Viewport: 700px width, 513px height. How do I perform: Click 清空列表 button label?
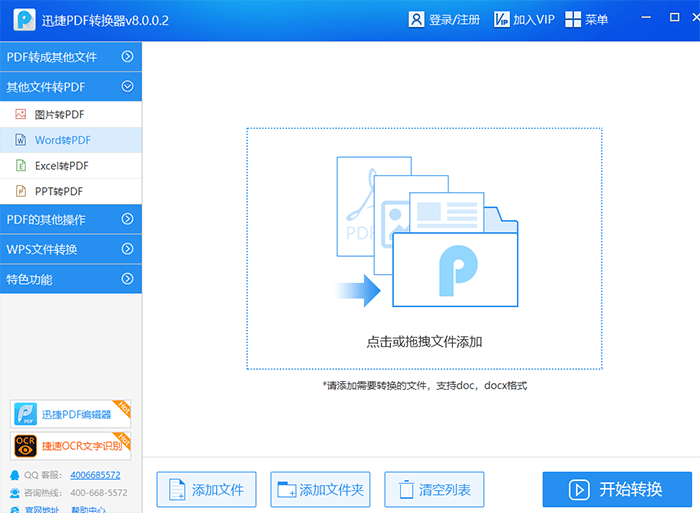(x=445, y=490)
